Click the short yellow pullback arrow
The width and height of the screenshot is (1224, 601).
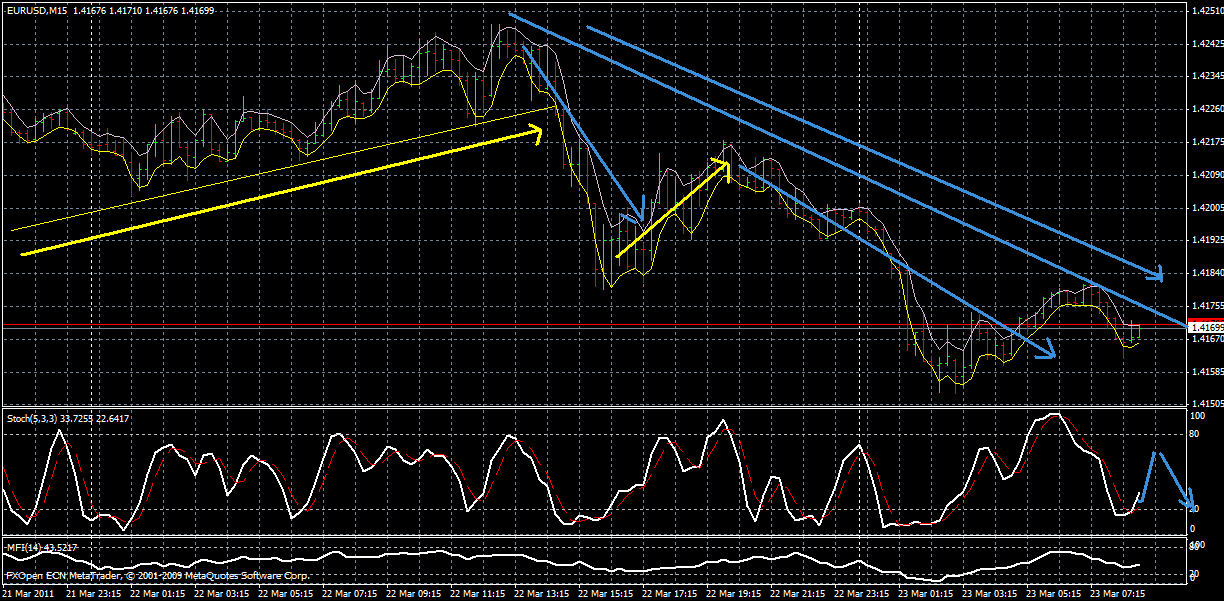(x=670, y=210)
